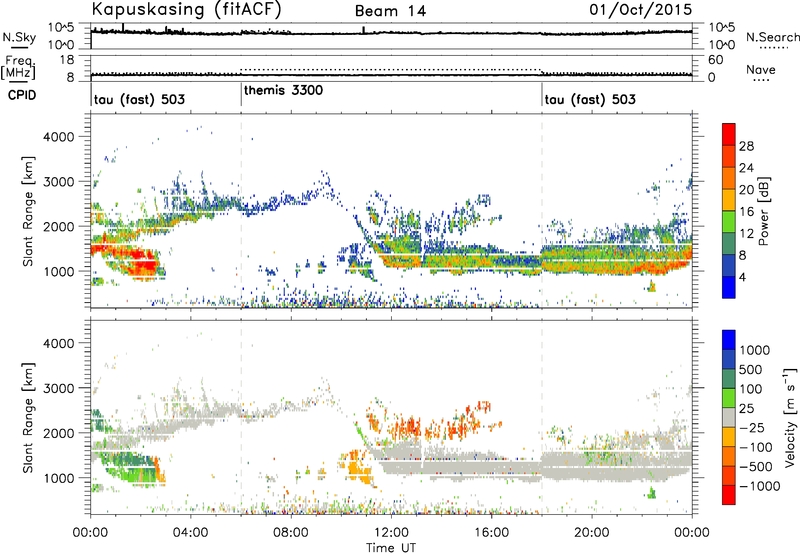Click the "500" tick on Velocity color bar
800x554 pixels.
tap(752, 369)
